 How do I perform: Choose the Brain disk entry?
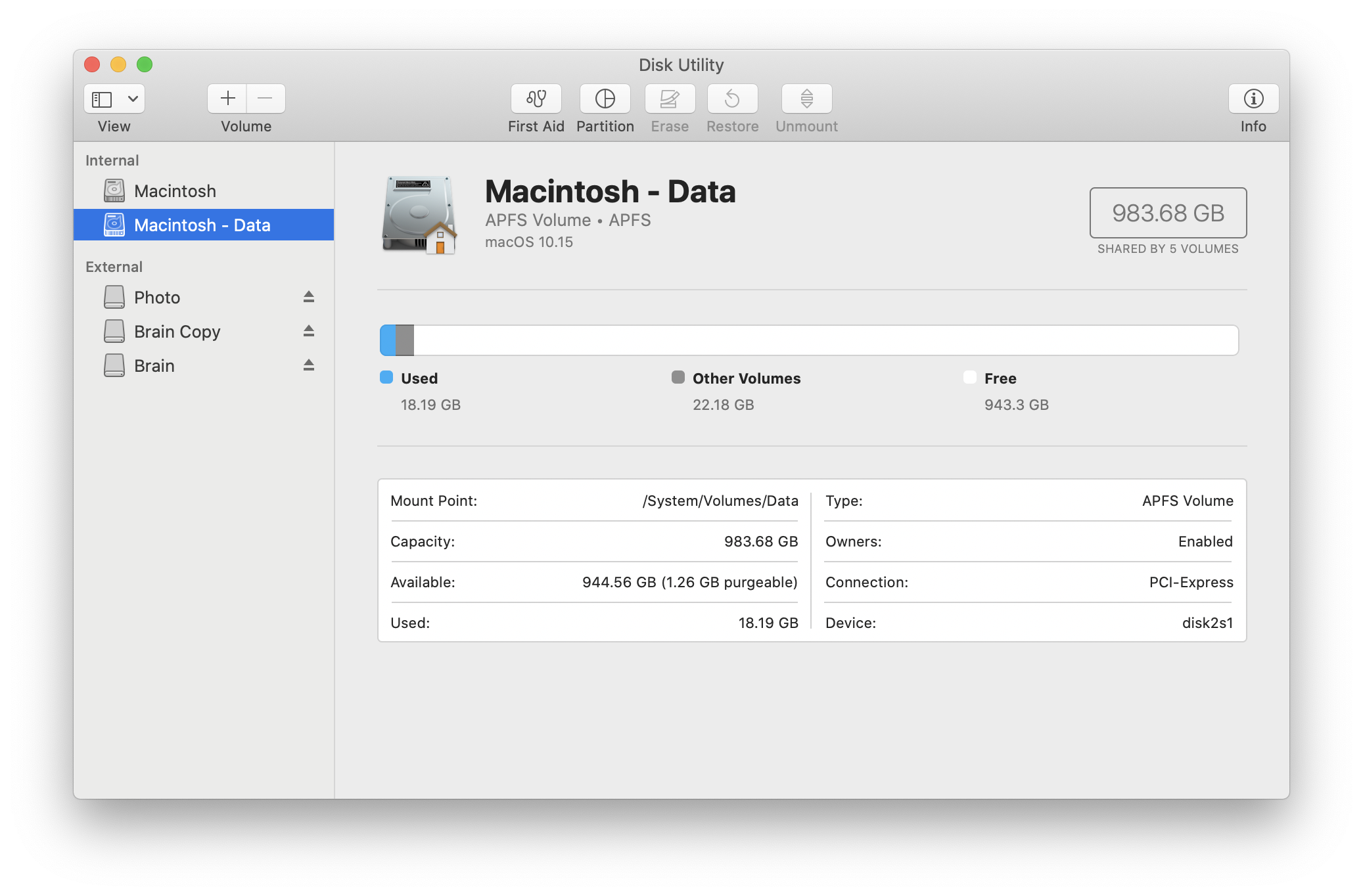point(154,366)
